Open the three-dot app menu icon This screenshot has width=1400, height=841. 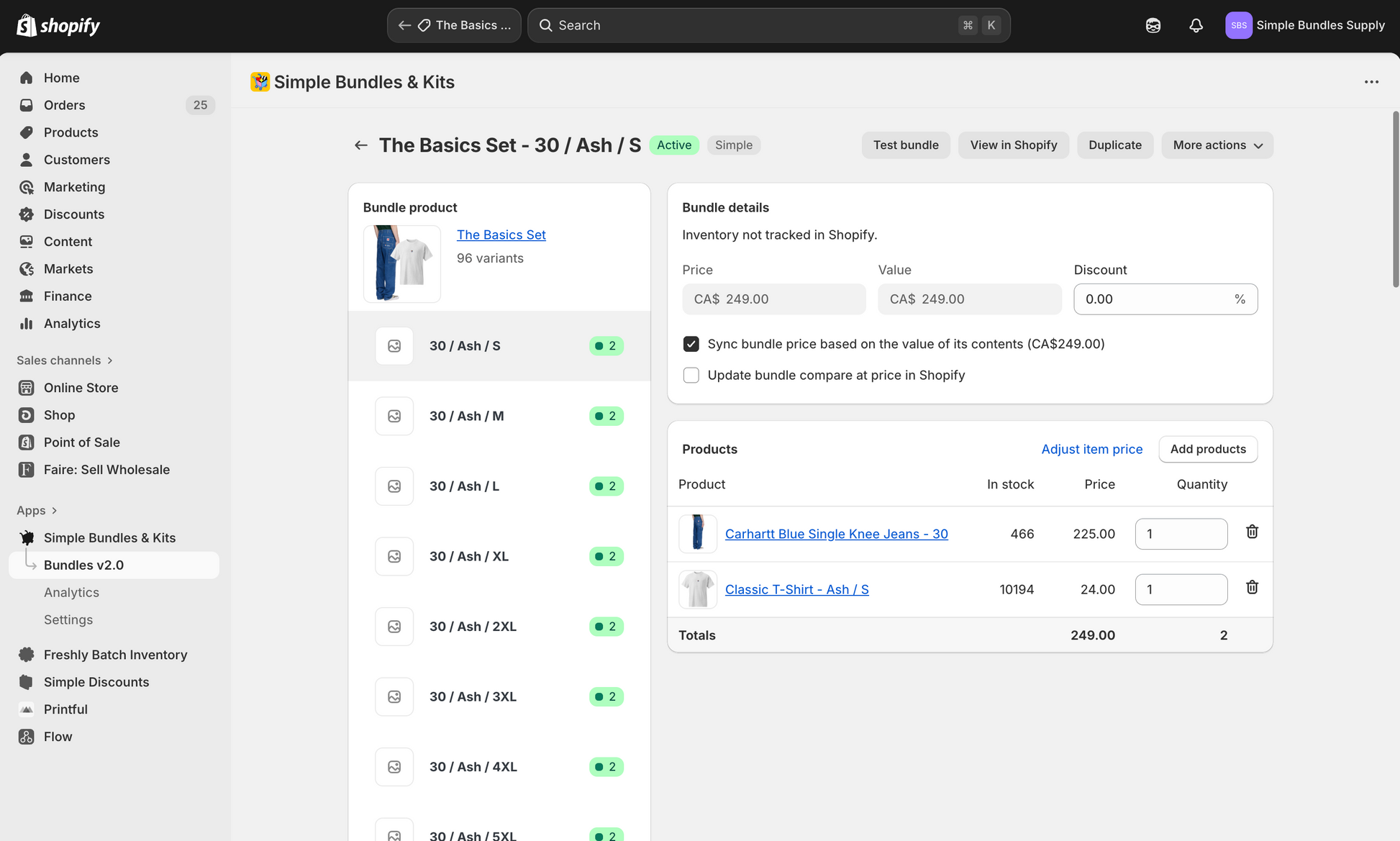pyautogui.click(x=1371, y=82)
